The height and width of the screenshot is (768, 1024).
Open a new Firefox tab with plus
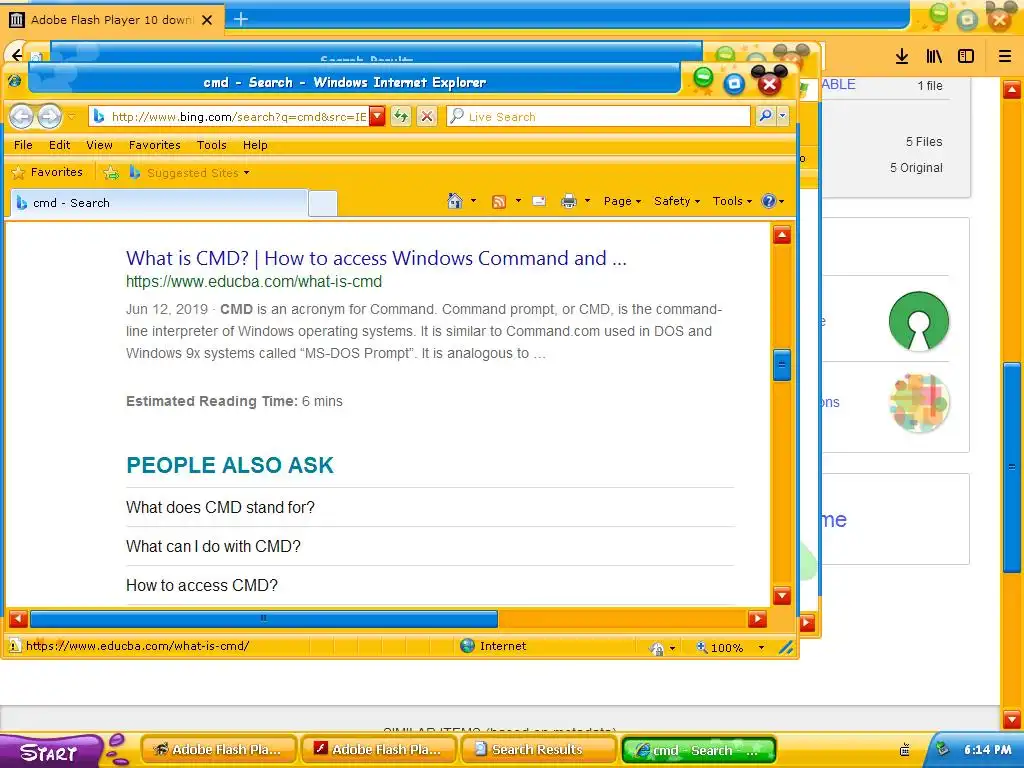pos(241,20)
